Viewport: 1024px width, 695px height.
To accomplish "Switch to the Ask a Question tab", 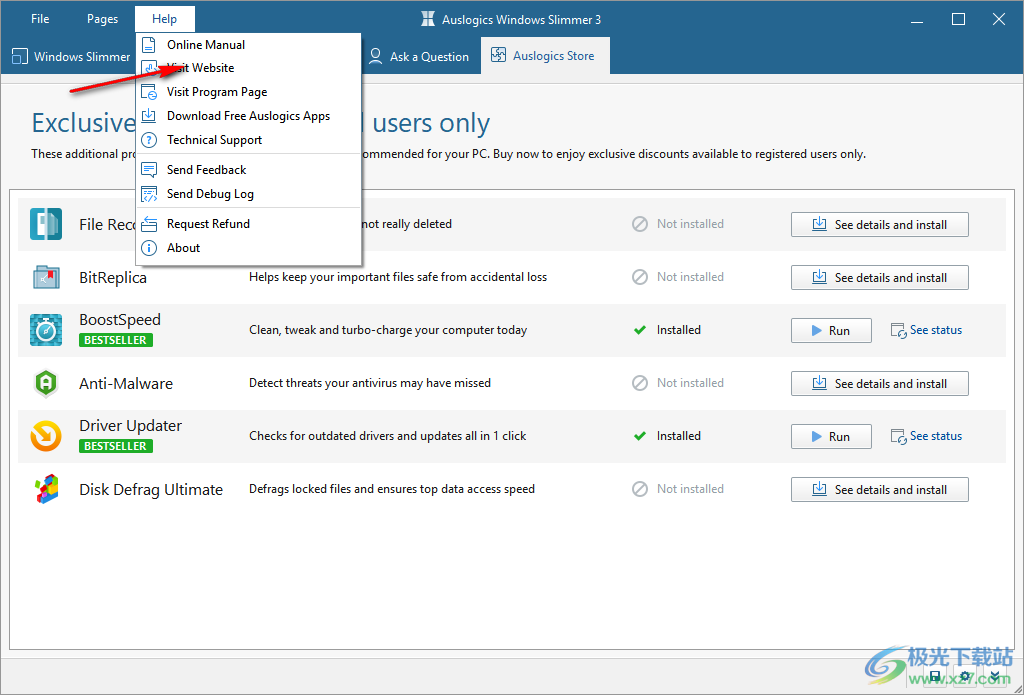I will tap(419, 57).
